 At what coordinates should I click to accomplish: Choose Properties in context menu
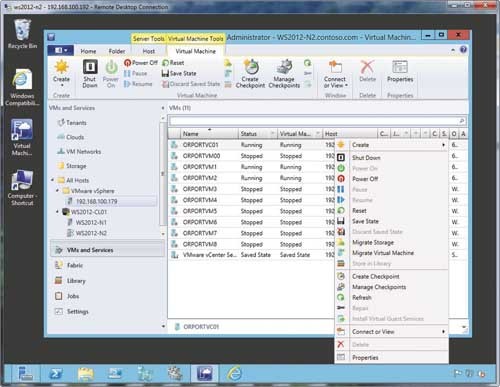tap(391, 358)
